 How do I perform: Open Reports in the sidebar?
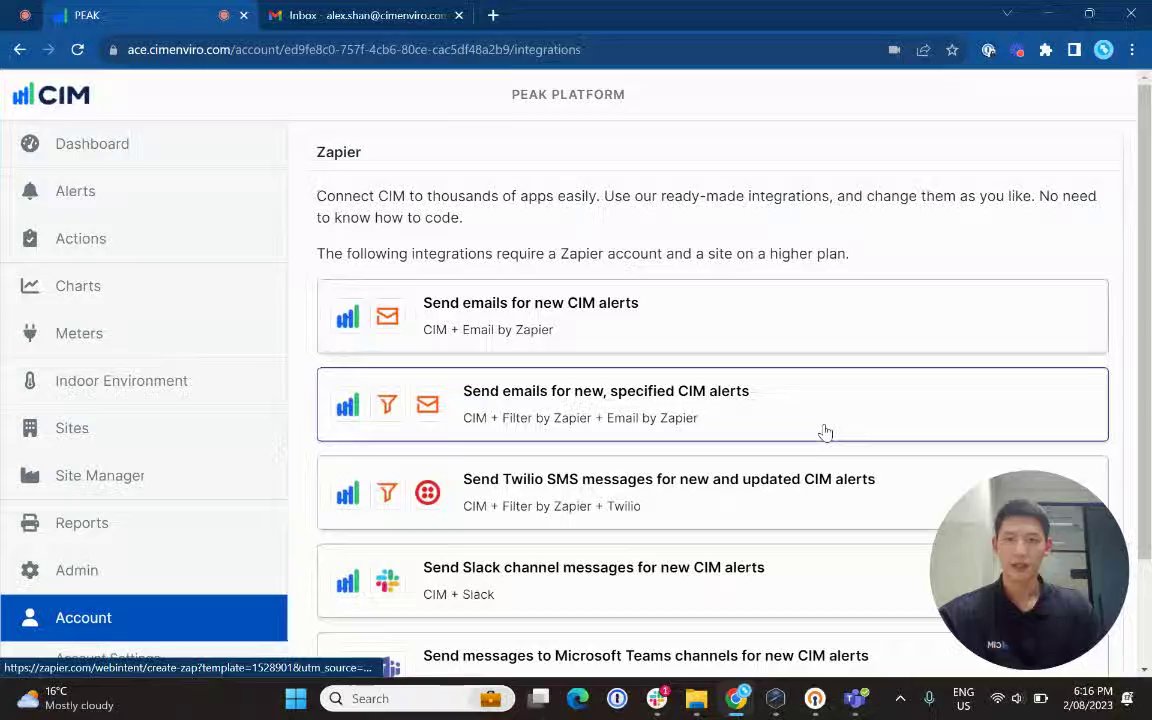(144, 523)
